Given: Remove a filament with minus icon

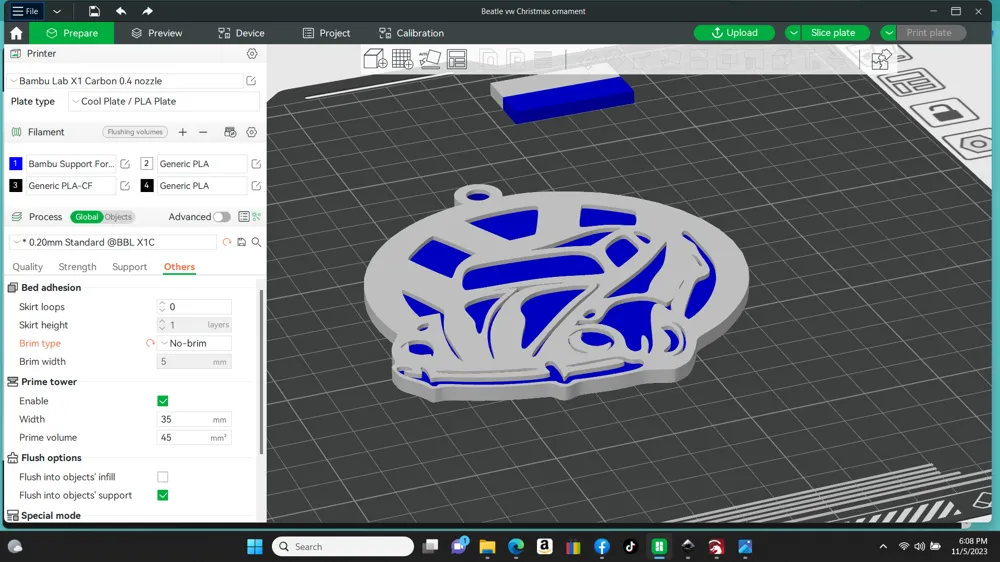Looking at the screenshot, I should 203,132.
